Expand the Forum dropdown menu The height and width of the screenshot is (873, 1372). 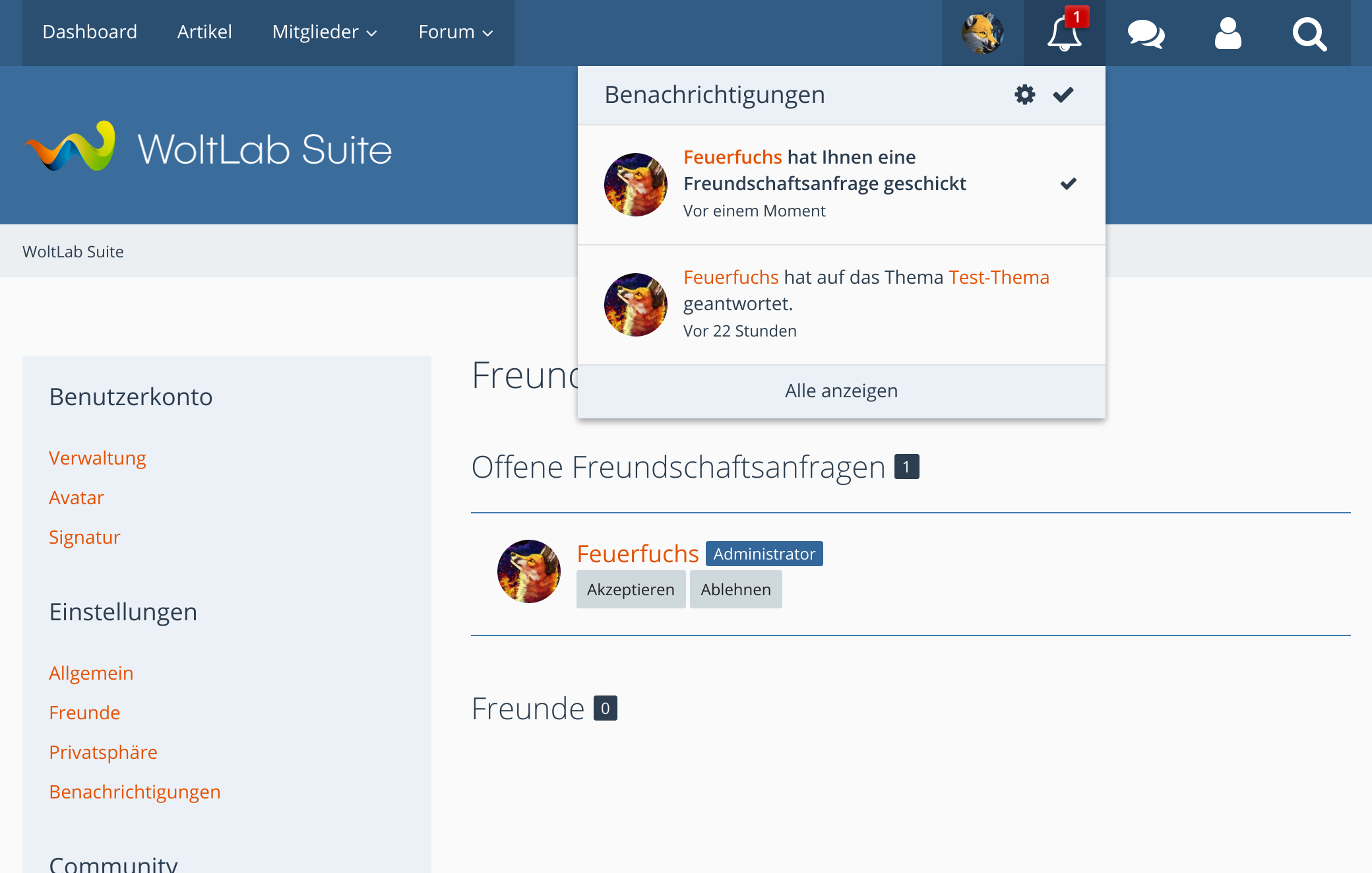click(x=456, y=32)
